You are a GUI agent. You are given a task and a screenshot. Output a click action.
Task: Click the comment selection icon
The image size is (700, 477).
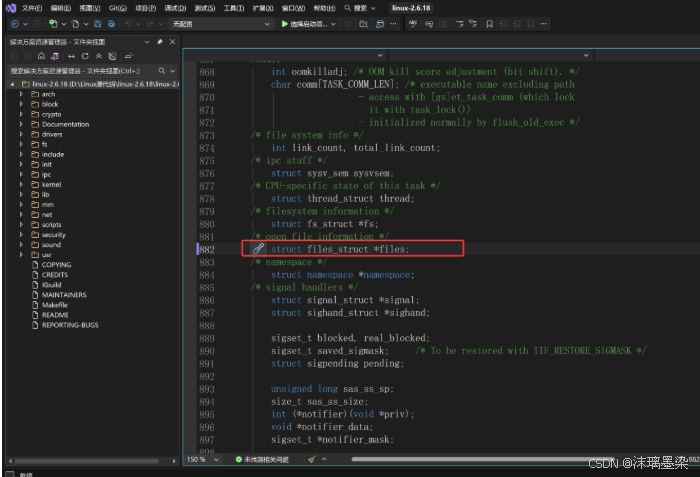[x=429, y=24]
